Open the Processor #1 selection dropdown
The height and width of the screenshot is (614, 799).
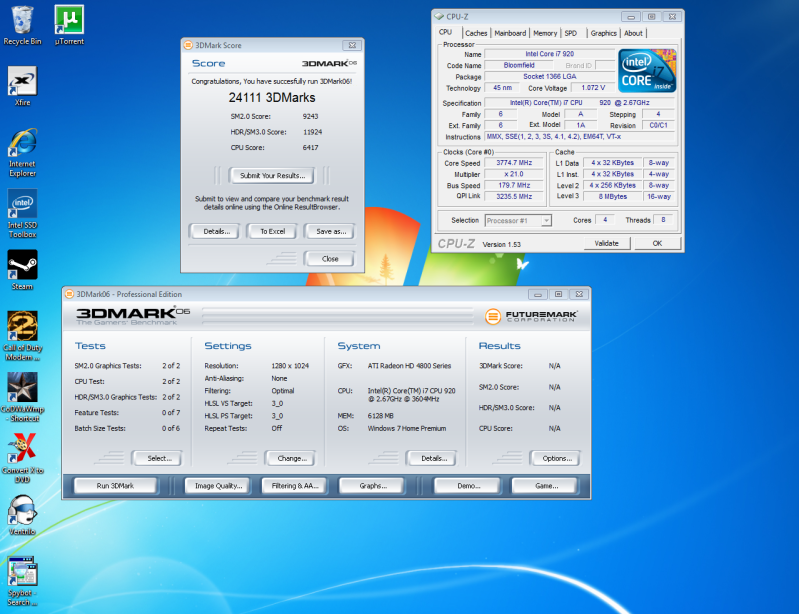(518, 221)
